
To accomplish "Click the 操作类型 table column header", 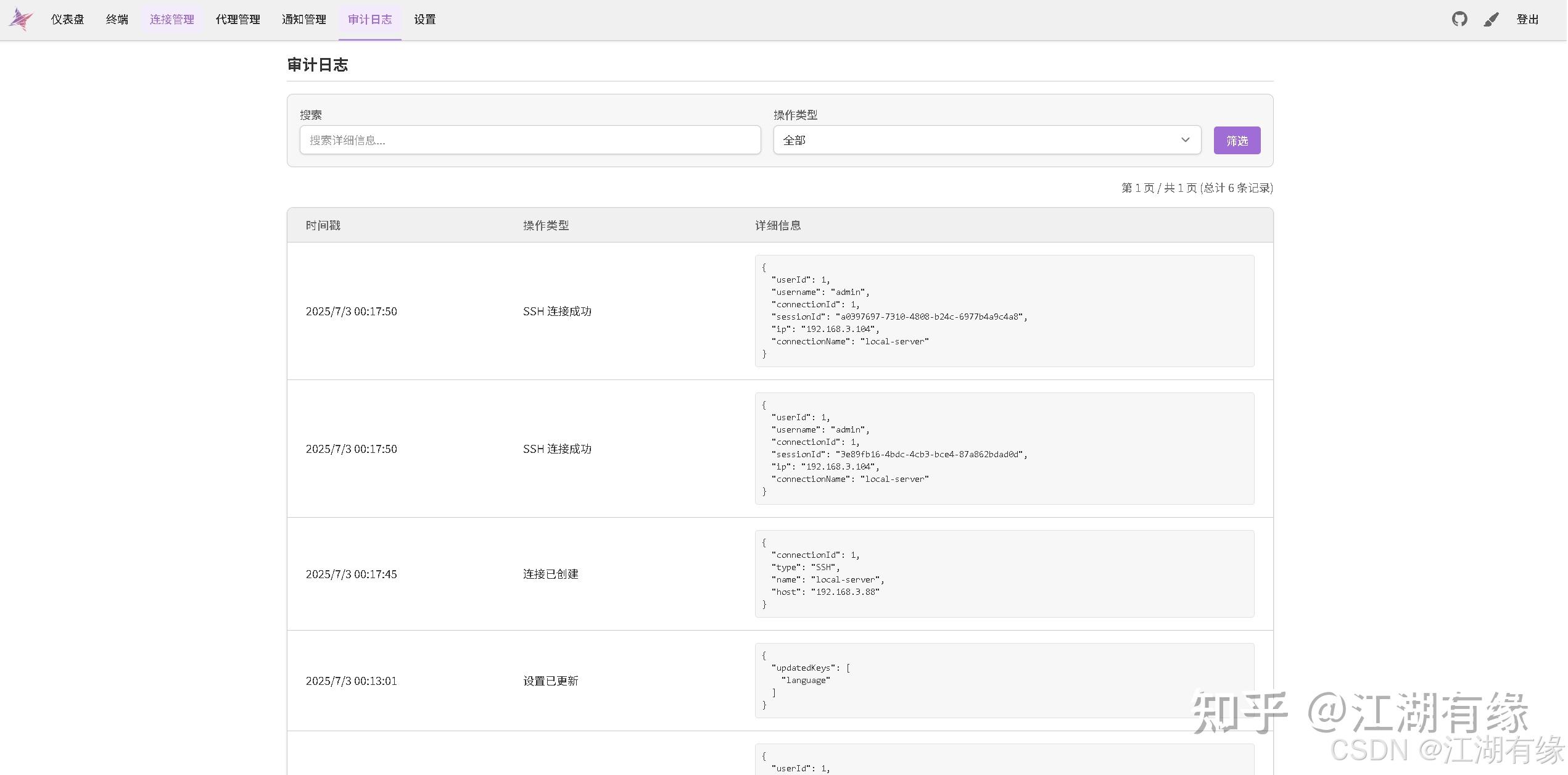I will pyautogui.click(x=546, y=225).
